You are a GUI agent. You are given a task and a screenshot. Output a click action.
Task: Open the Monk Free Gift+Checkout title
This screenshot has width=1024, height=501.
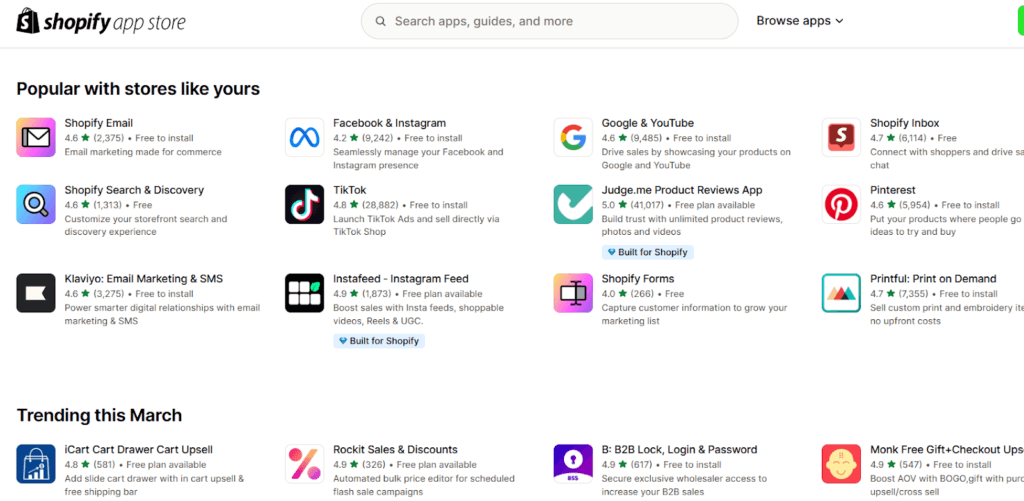[x=946, y=449]
